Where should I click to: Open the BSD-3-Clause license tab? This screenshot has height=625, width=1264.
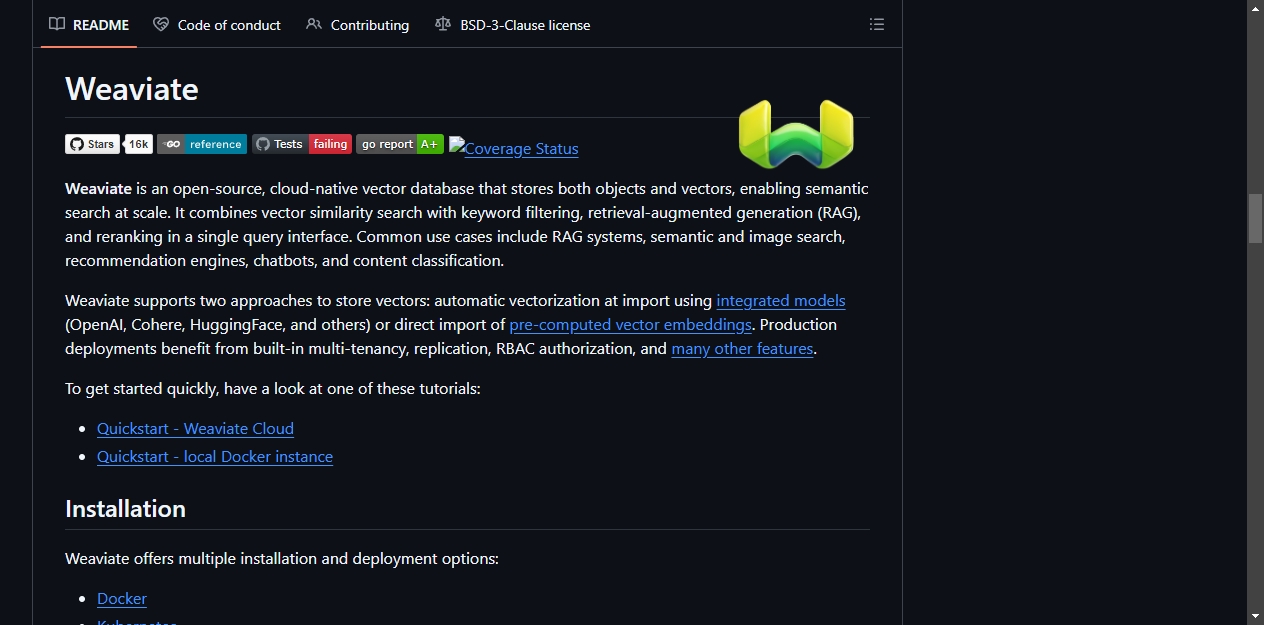click(513, 25)
